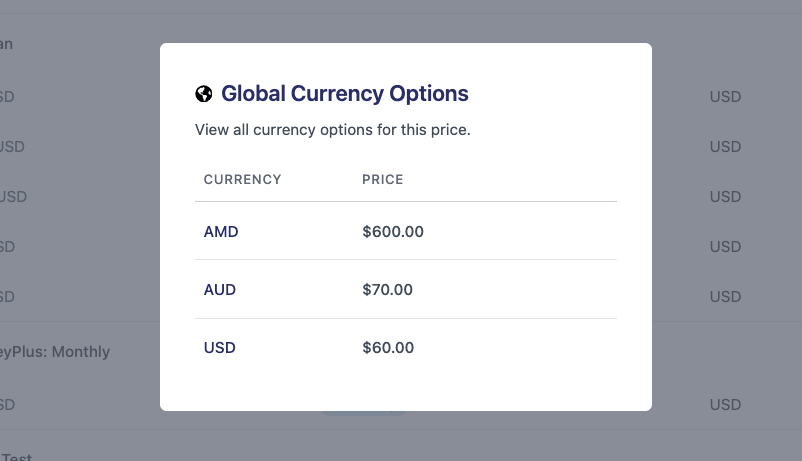Click the cut-off 'an' heading at top-left

[6, 44]
